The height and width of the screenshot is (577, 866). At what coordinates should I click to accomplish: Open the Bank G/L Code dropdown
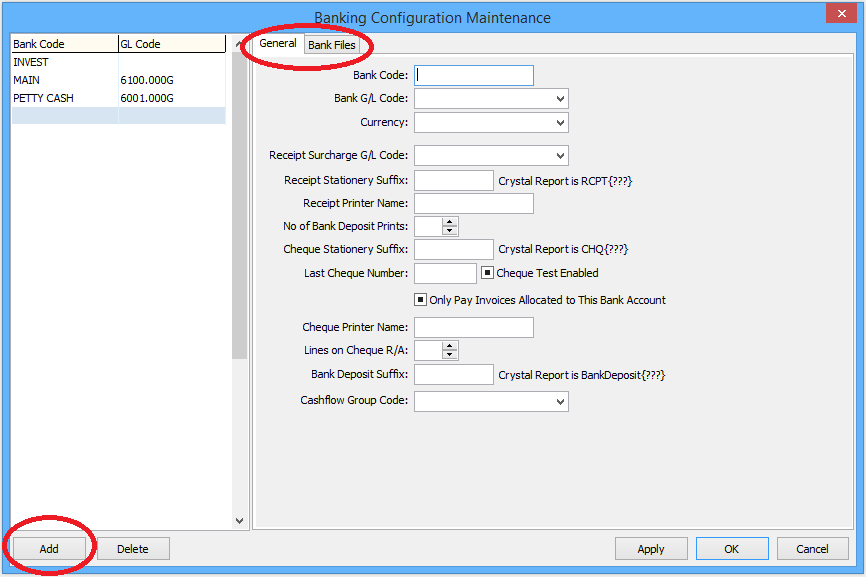pos(560,98)
